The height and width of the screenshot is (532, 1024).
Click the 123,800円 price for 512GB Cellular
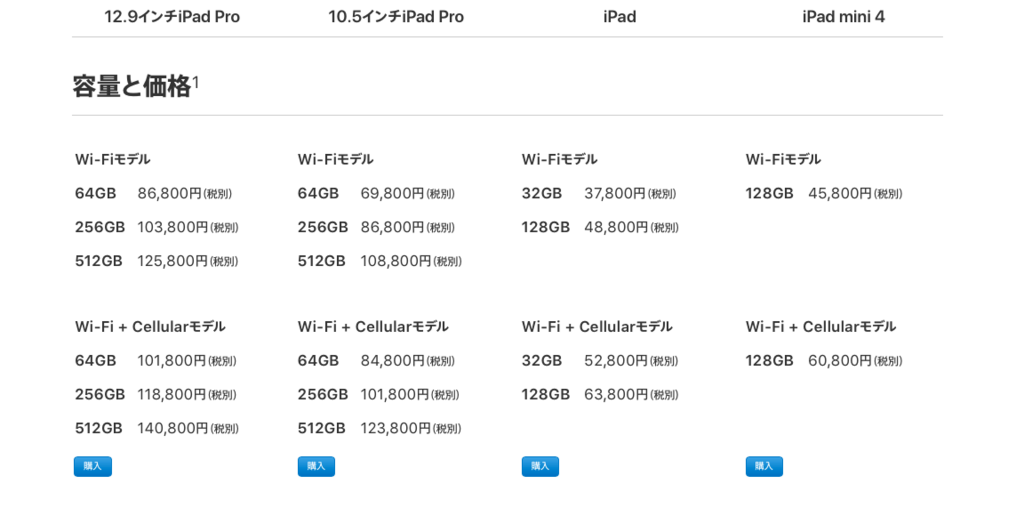coord(396,428)
